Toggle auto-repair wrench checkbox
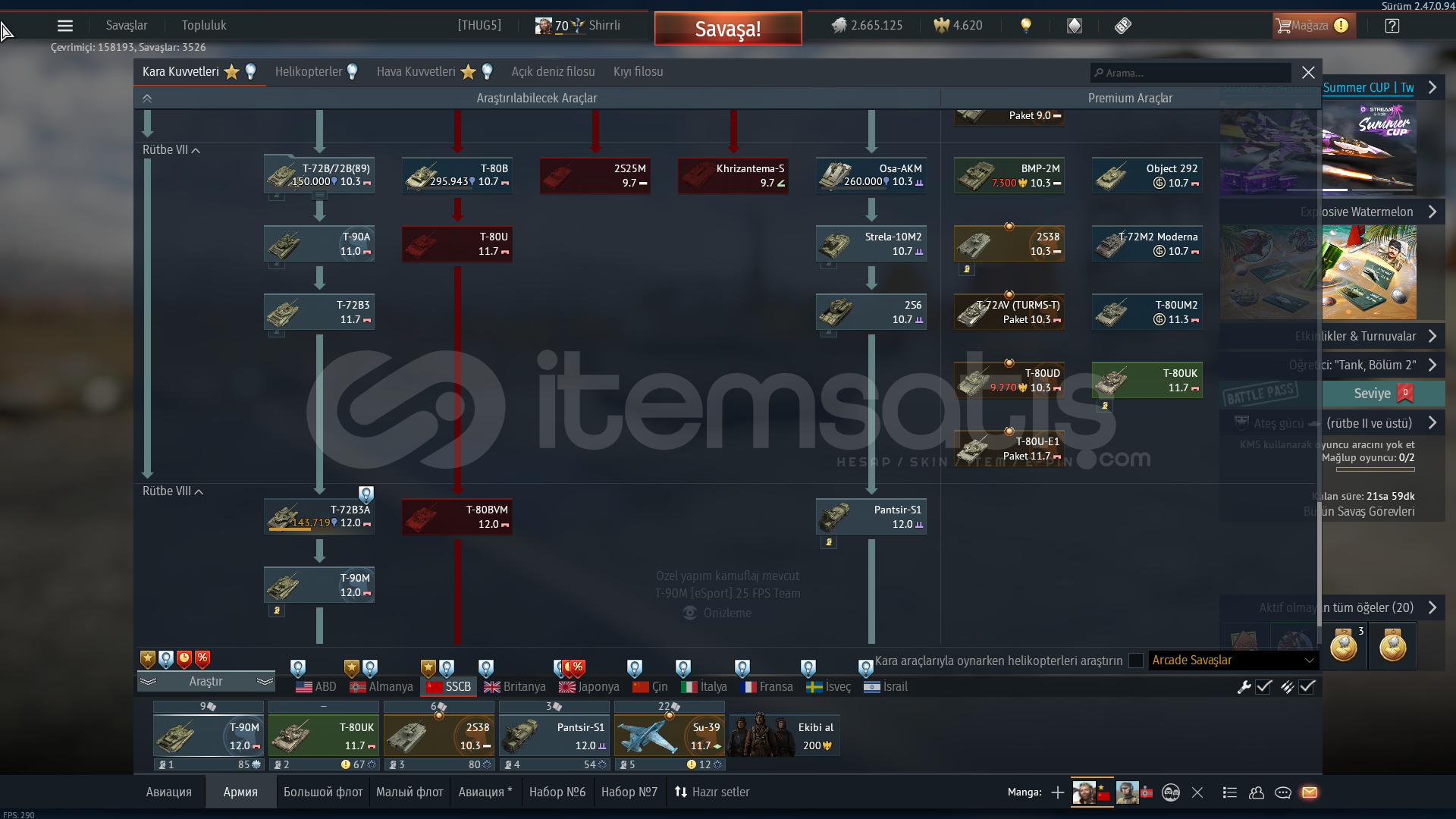Screen dimensions: 1456x819 (1263, 687)
